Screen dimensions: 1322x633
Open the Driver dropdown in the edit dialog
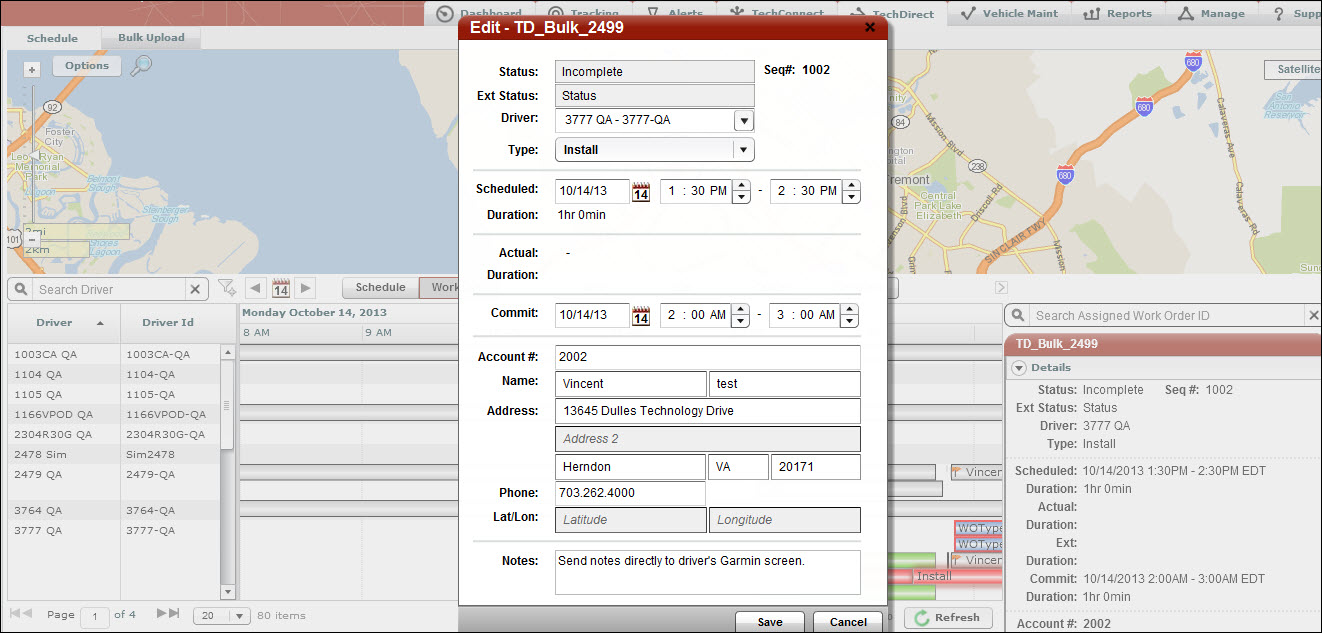coord(743,119)
